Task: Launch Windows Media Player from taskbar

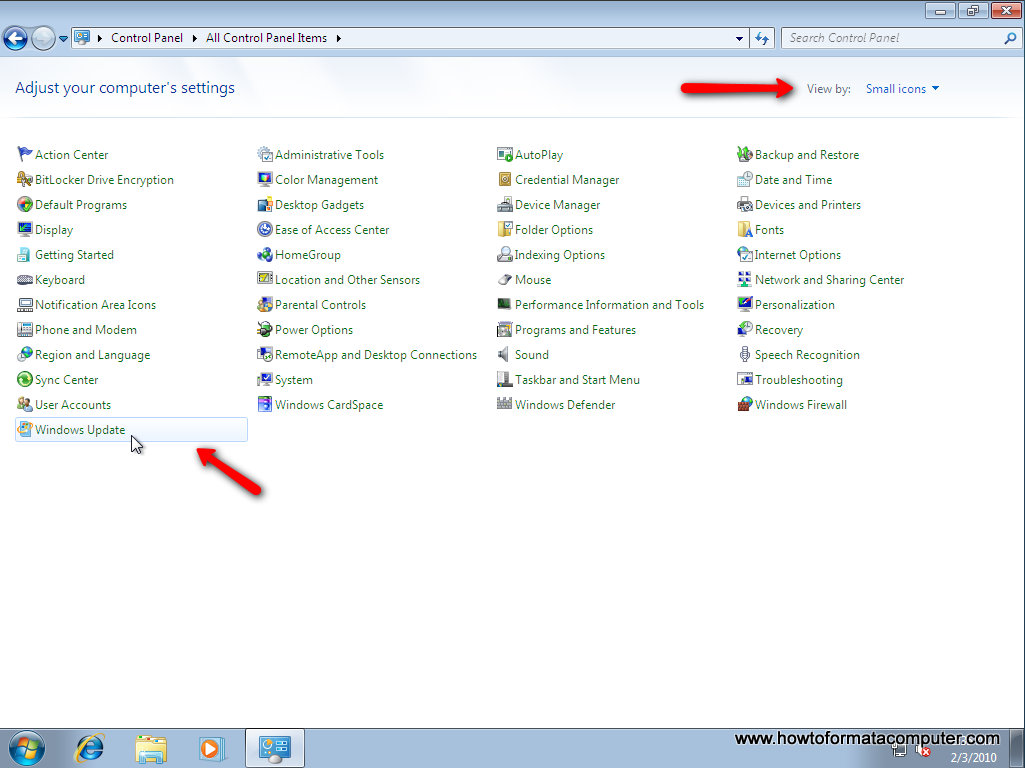Action: pyautogui.click(x=212, y=748)
